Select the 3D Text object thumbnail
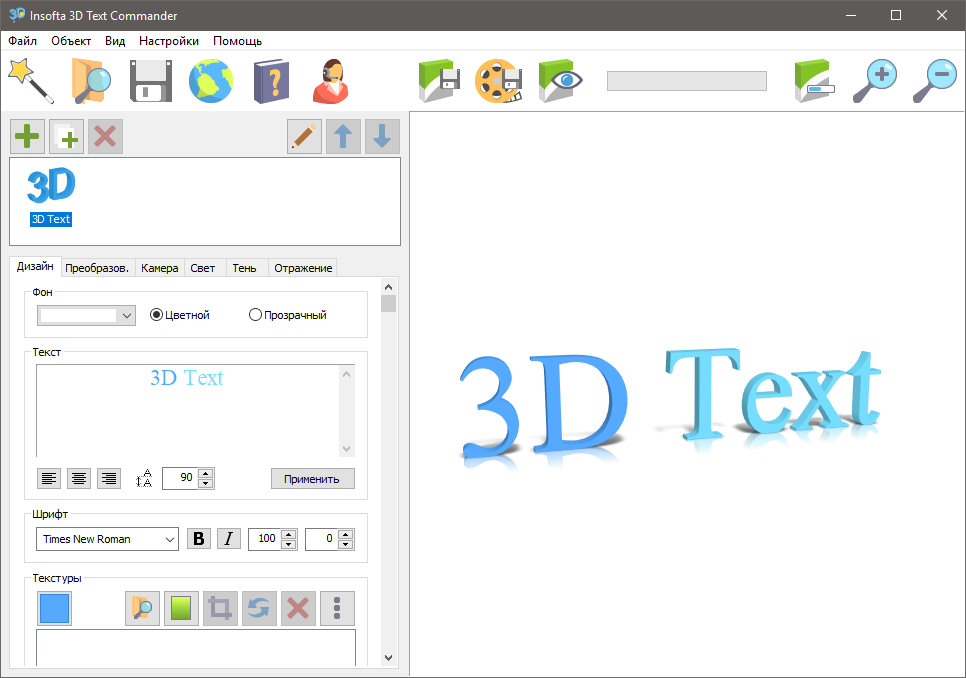The image size is (966, 678). coord(51,196)
